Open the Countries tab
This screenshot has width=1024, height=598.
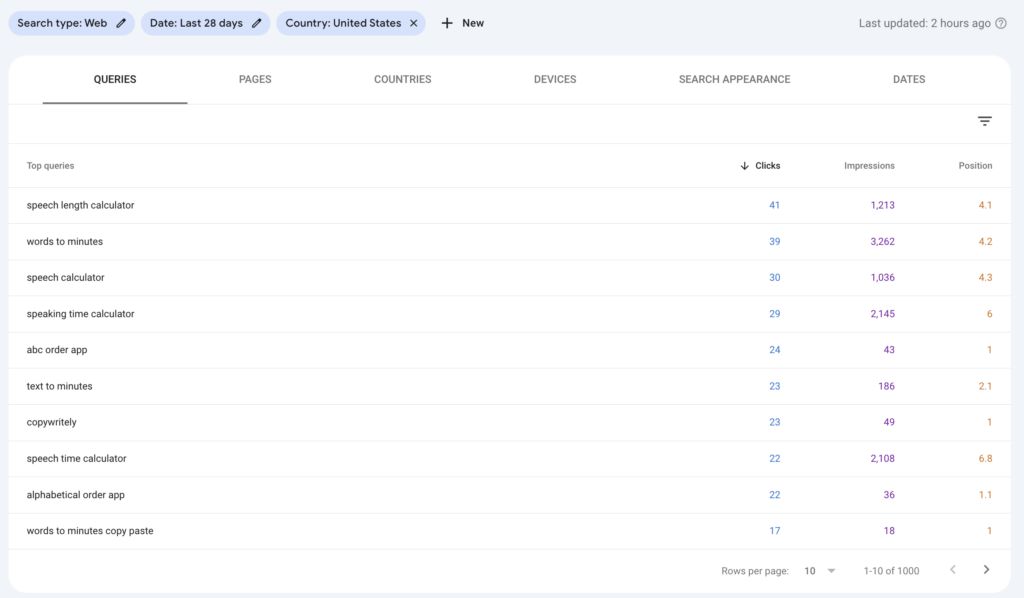click(x=402, y=79)
